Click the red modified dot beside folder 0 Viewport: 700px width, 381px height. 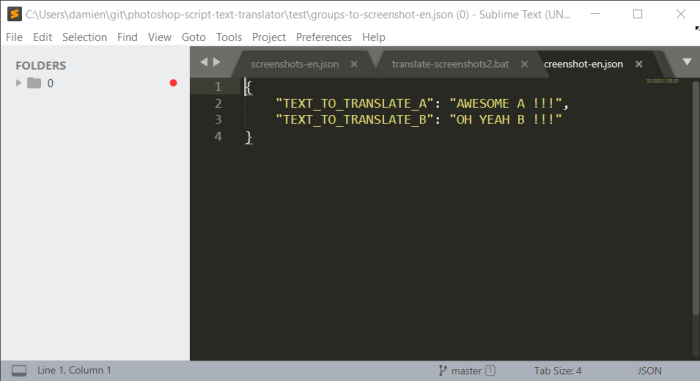[x=173, y=83]
